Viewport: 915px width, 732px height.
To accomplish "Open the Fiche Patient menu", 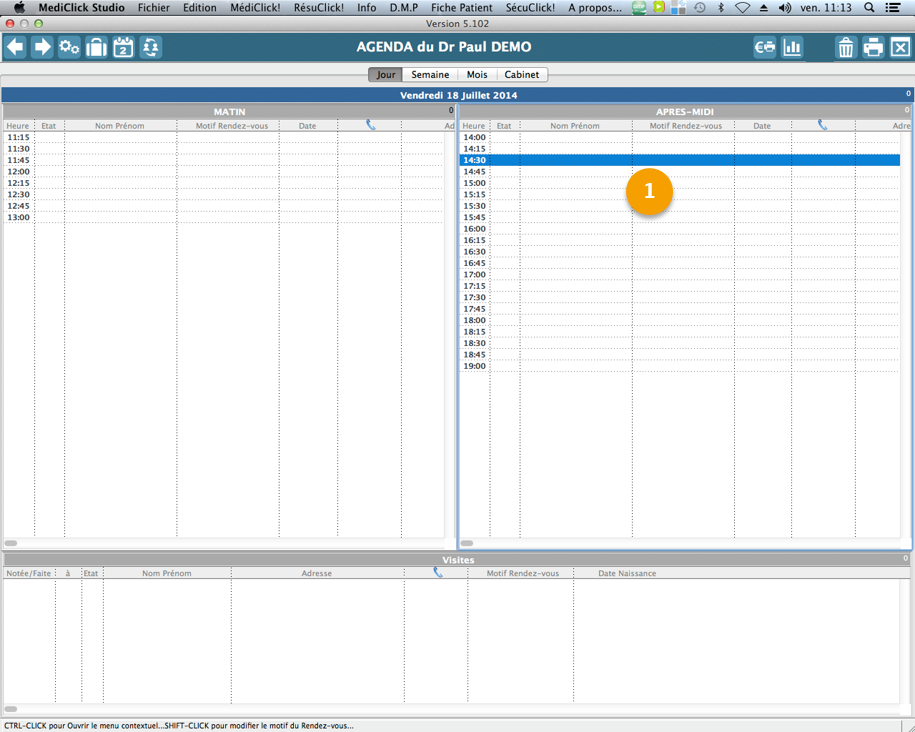I will pos(461,8).
